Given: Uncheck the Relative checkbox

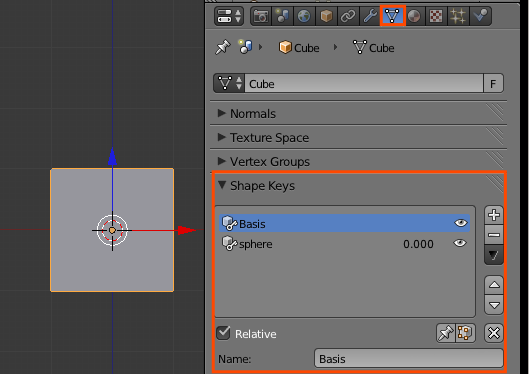Looking at the screenshot, I should tap(223, 333).
